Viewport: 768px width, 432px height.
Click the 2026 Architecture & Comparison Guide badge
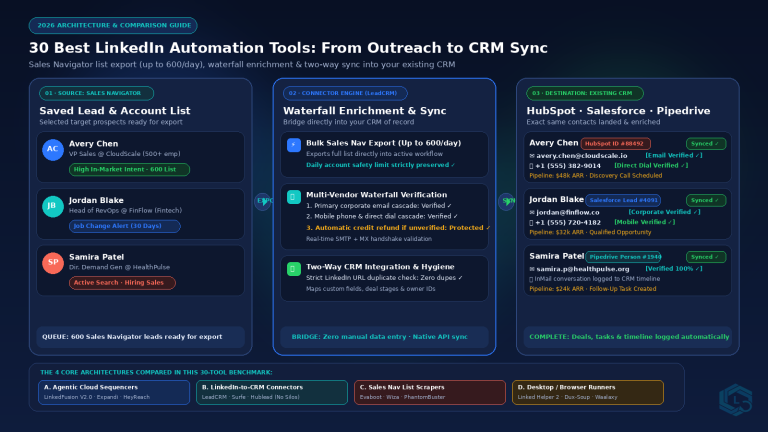click(113, 25)
